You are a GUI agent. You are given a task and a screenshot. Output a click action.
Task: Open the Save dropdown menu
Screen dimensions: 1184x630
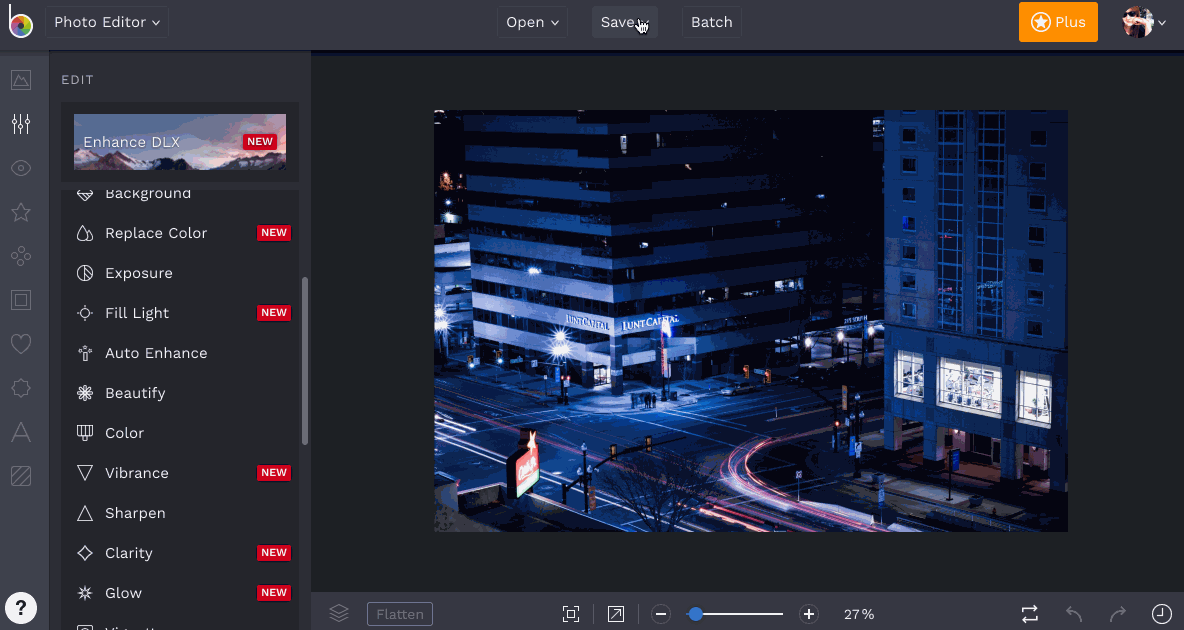click(x=624, y=22)
